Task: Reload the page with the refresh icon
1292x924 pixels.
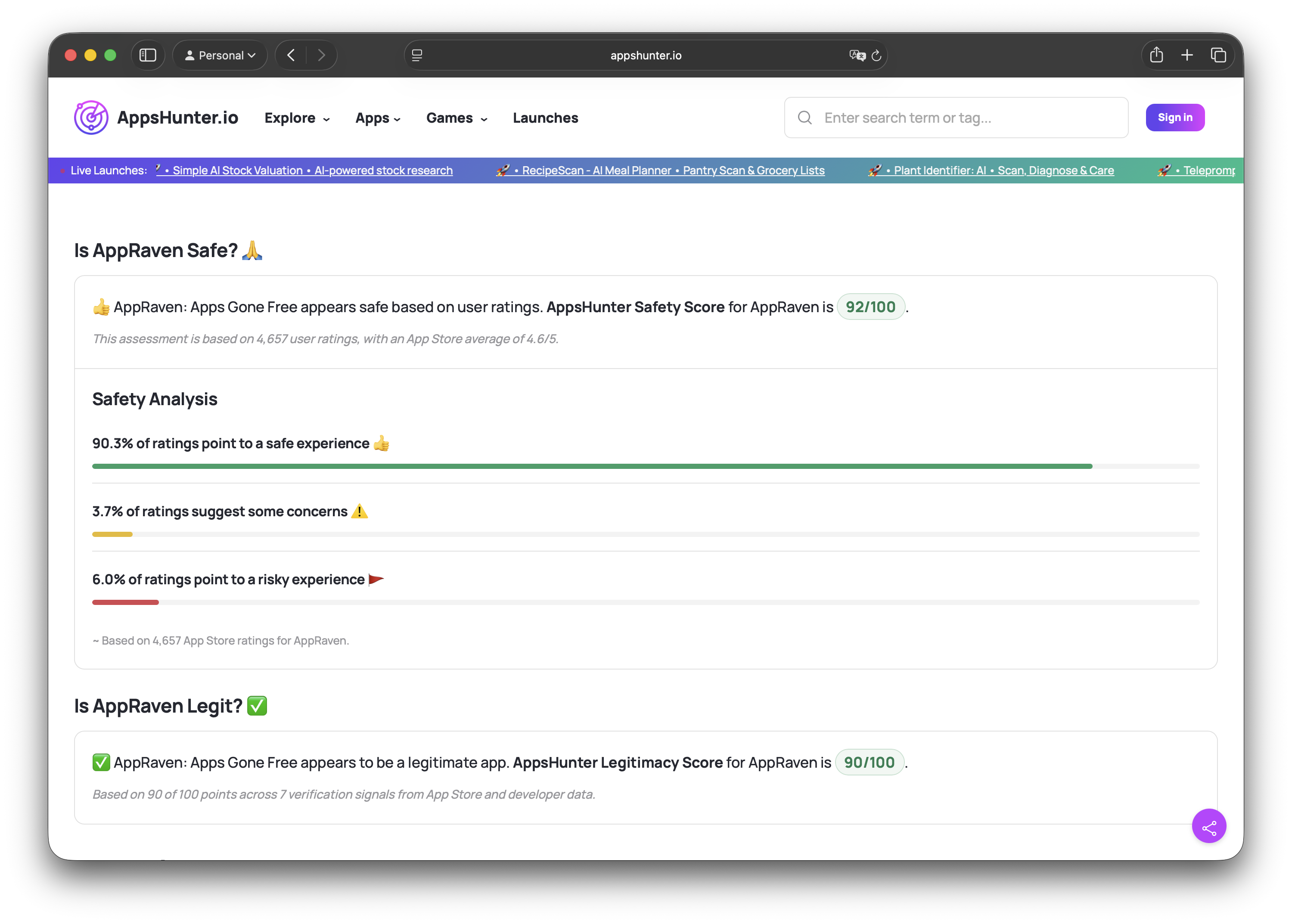Action: coord(876,55)
